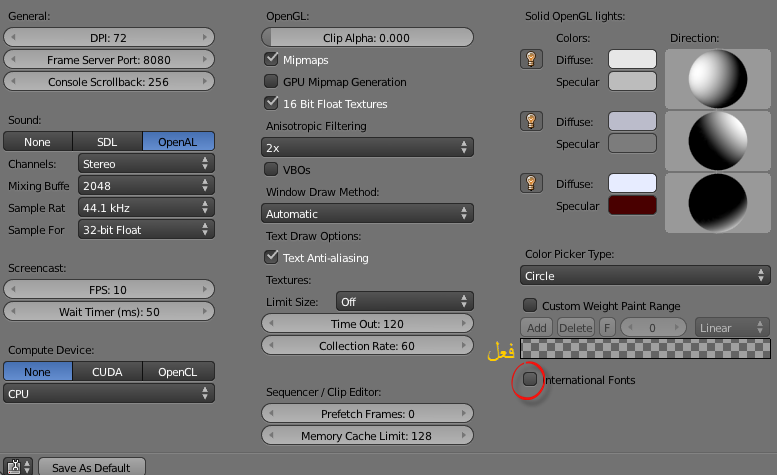The image size is (777, 475).
Task: Open the Channels Stereo dropdown
Action: tap(146, 163)
